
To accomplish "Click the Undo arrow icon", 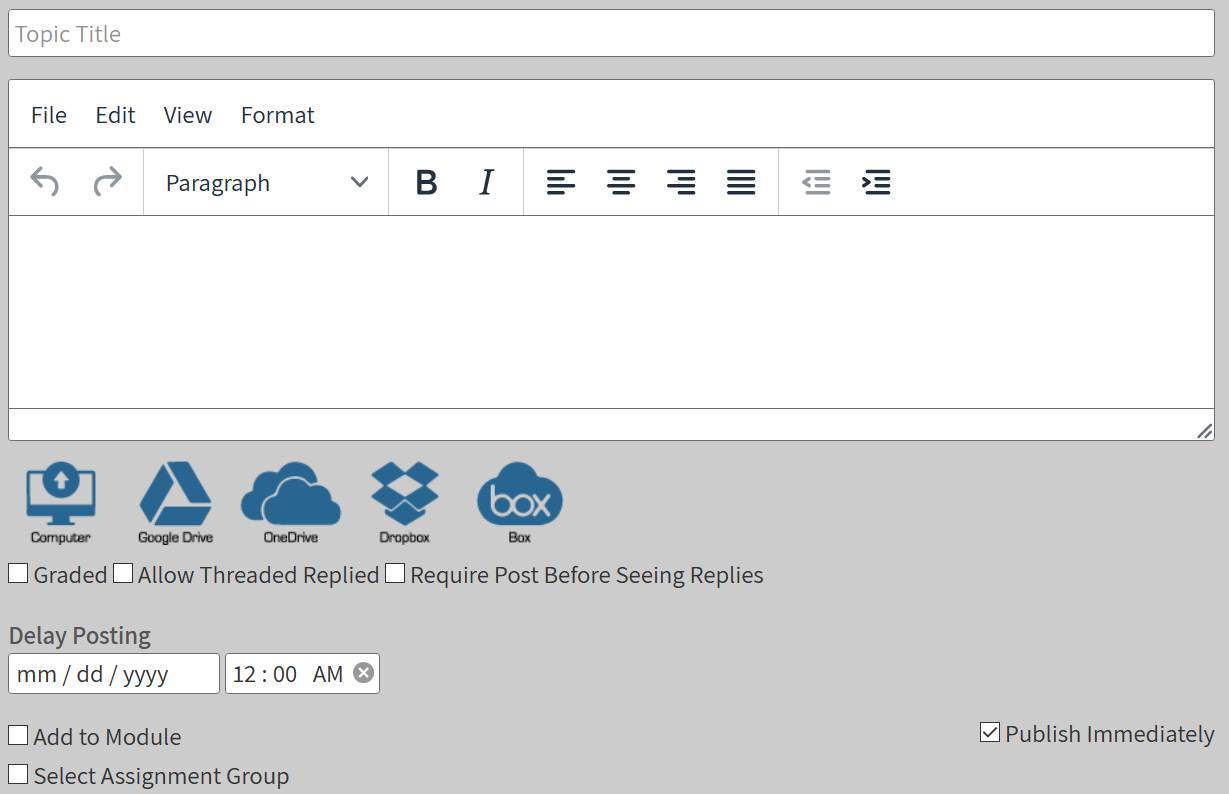I will tap(44, 182).
